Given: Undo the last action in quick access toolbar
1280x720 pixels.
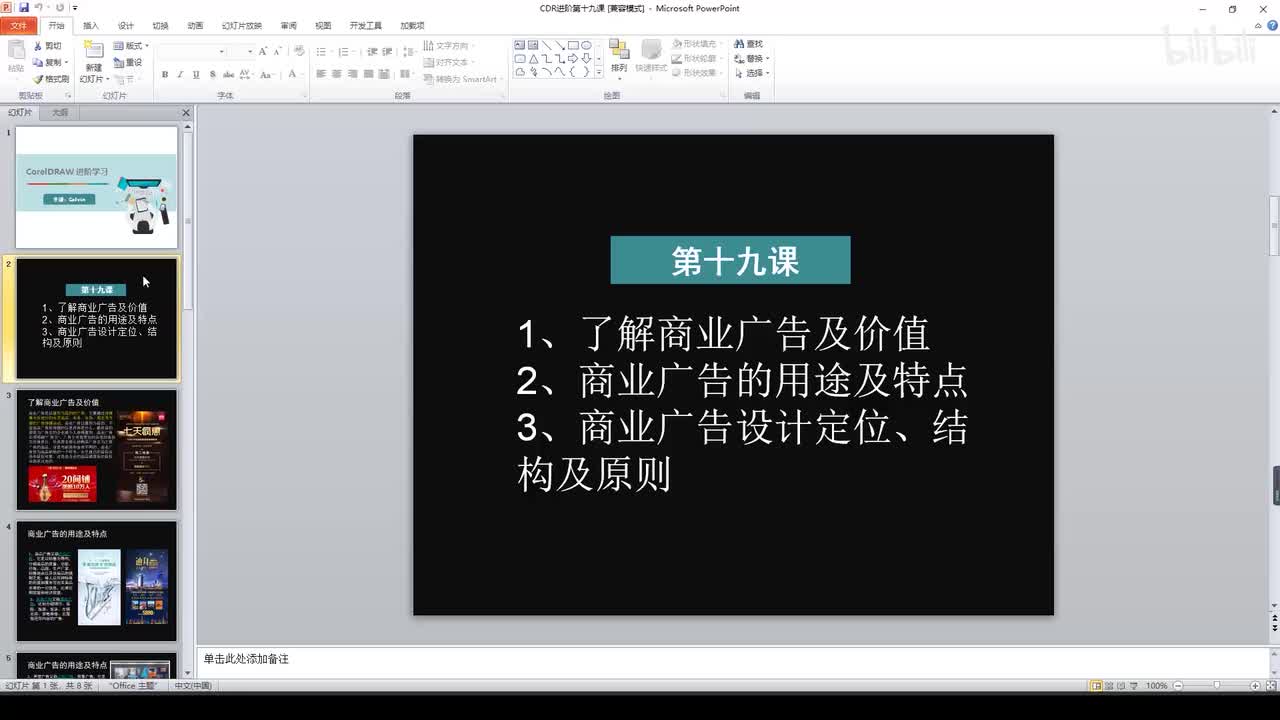Looking at the screenshot, I should point(38,8).
